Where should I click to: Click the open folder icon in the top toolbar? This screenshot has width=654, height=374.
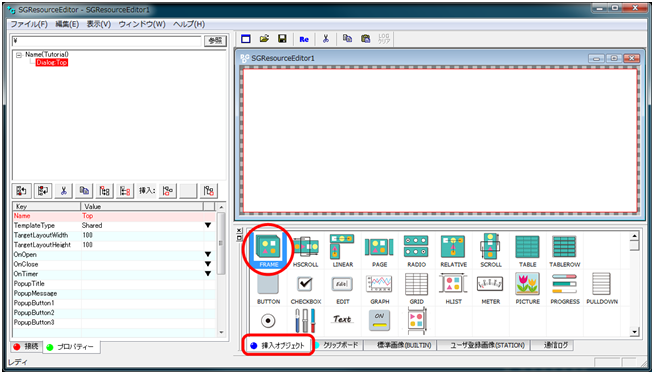pyautogui.click(x=264, y=39)
